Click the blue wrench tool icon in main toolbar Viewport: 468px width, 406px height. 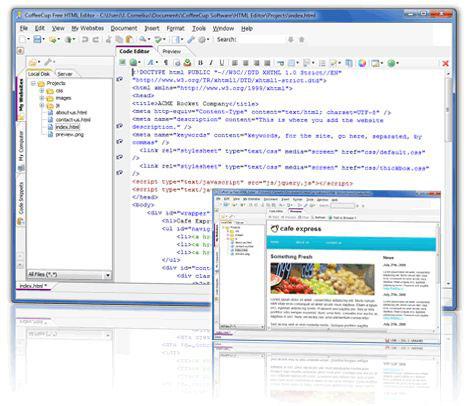191,40
